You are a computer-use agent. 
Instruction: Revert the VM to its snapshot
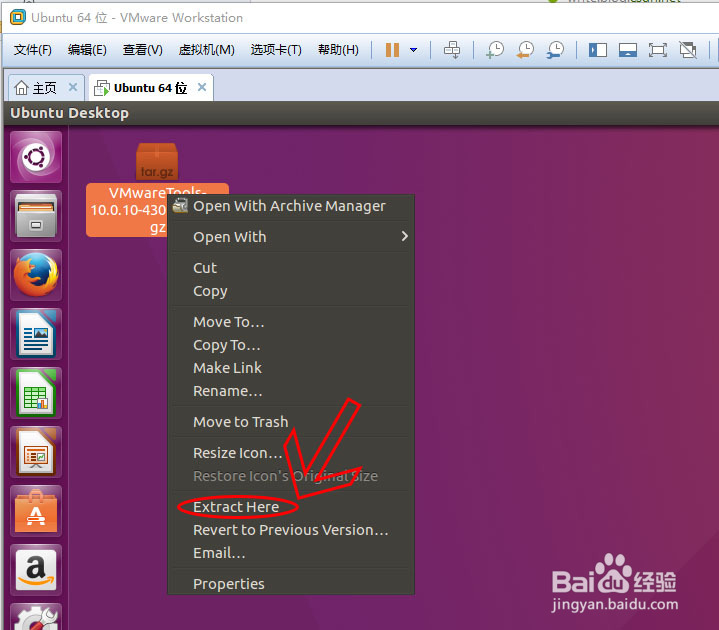525,50
